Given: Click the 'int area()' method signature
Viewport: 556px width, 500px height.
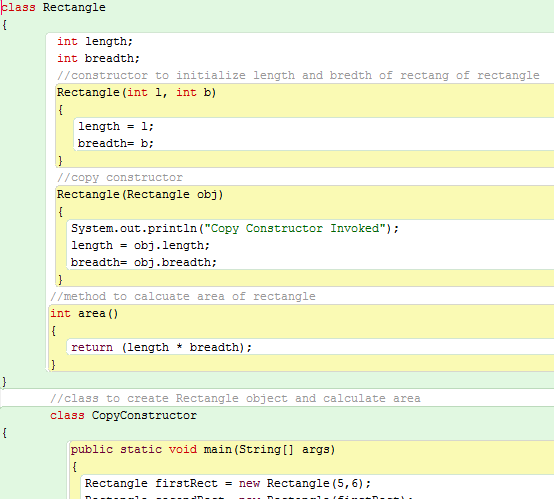Looking at the screenshot, I should (84, 314).
